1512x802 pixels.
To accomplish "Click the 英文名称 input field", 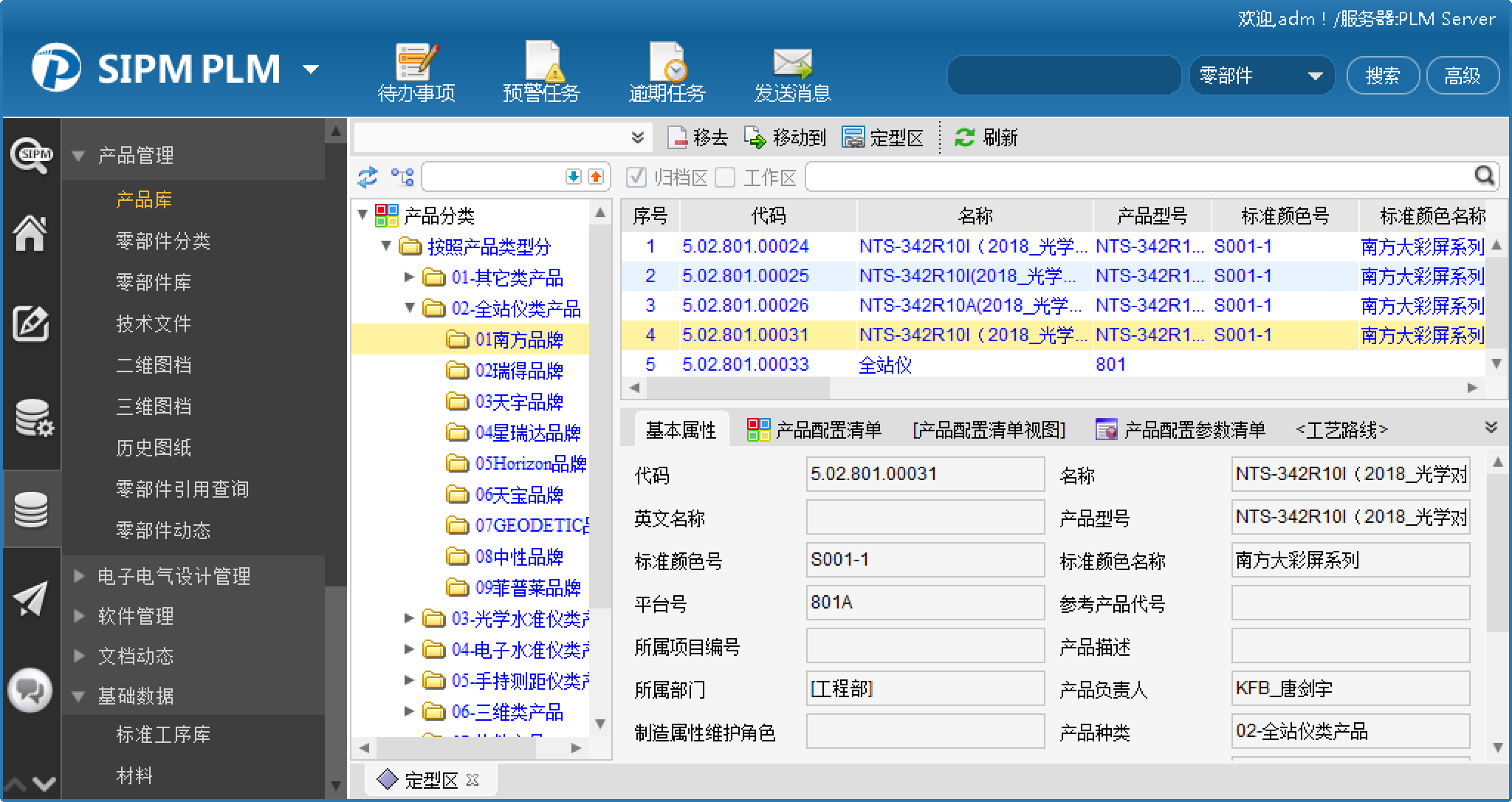I will pos(924,517).
